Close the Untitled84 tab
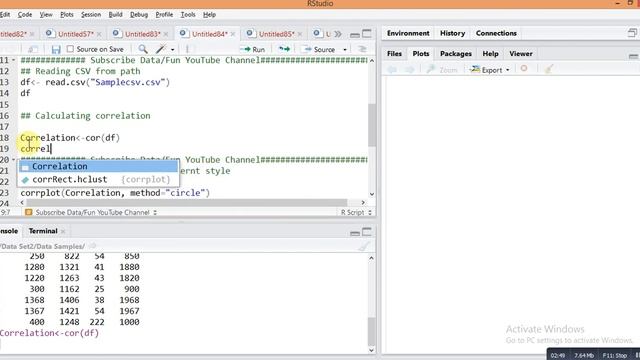Viewport: 640px width, 360px height. click(233, 34)
